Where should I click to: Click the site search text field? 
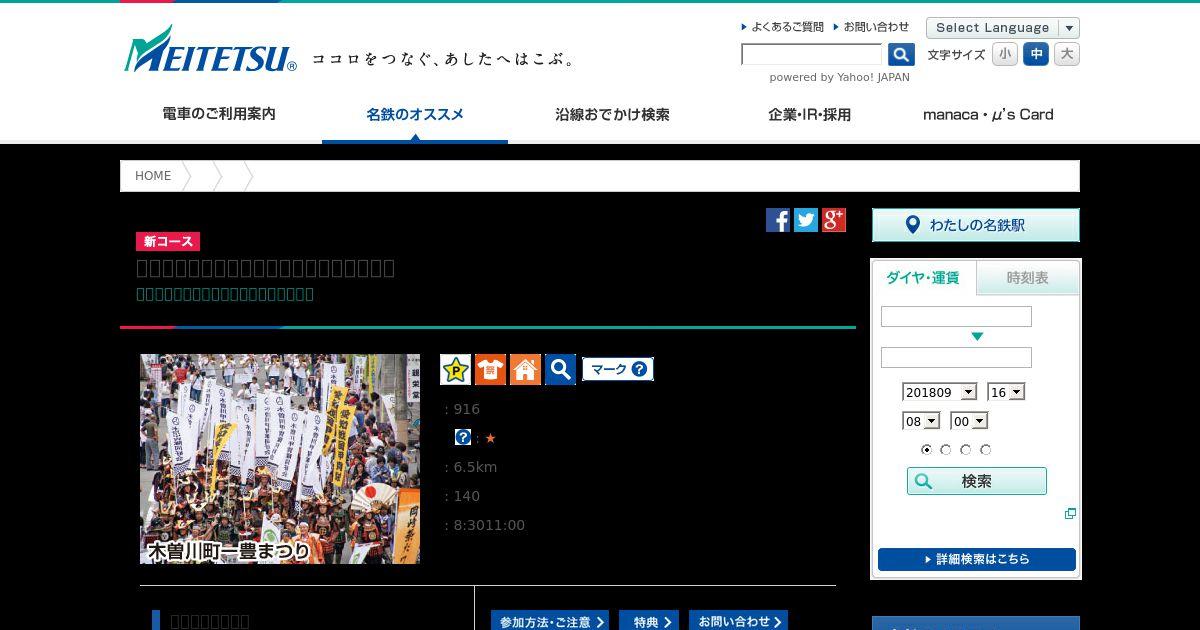coord(812,55)
